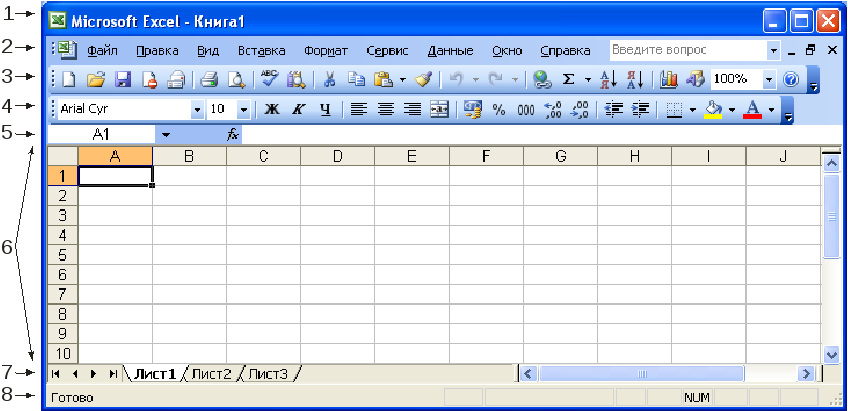848x411 pixels.
Task: Cut selection with scissors icon
Action: click(x=329, y=79)
